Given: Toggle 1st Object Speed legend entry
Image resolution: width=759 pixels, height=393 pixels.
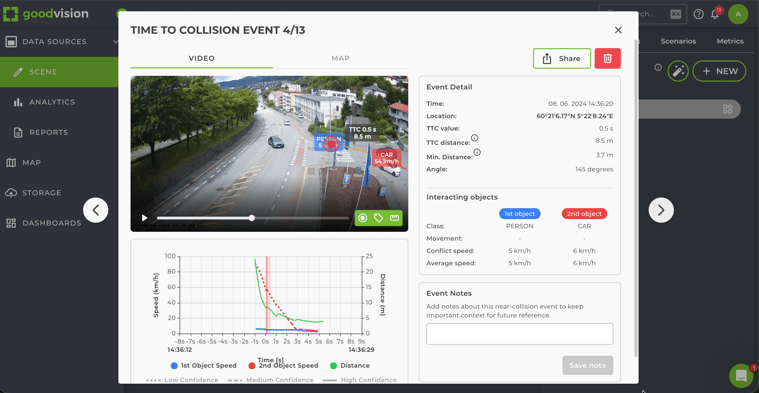Looking at the screenshot, I should tap(203, 365).
